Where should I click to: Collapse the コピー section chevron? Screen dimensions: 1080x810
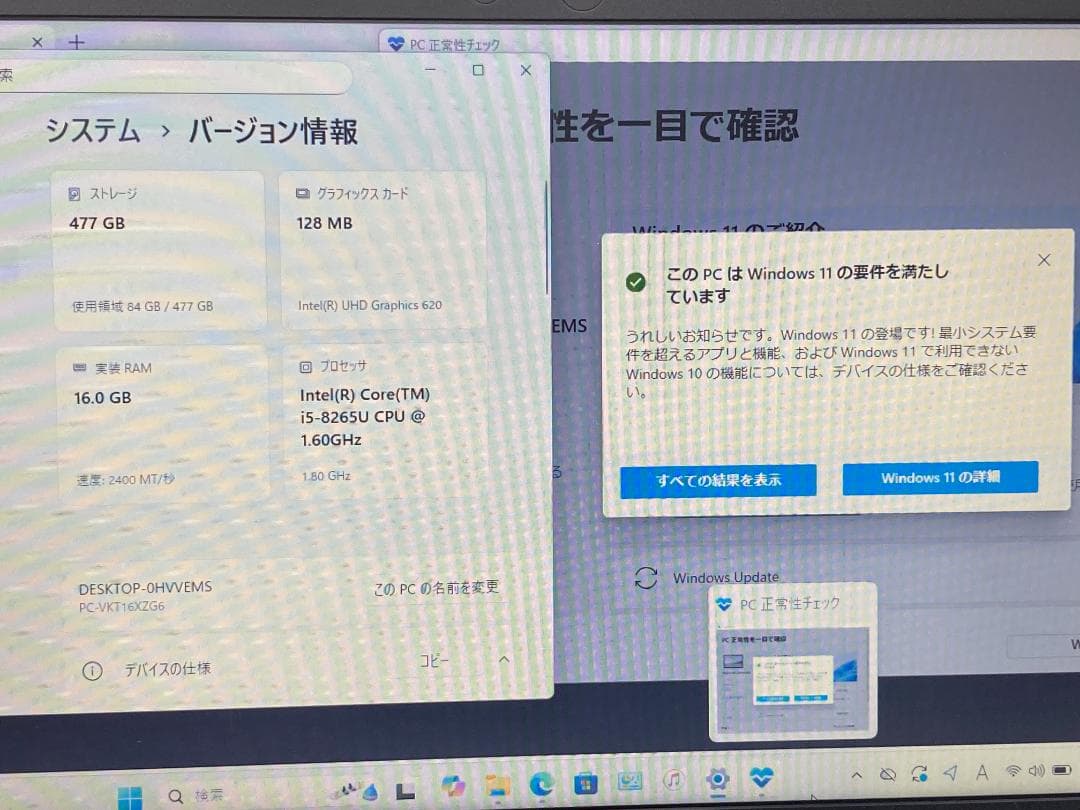click(x=505, y=660)
